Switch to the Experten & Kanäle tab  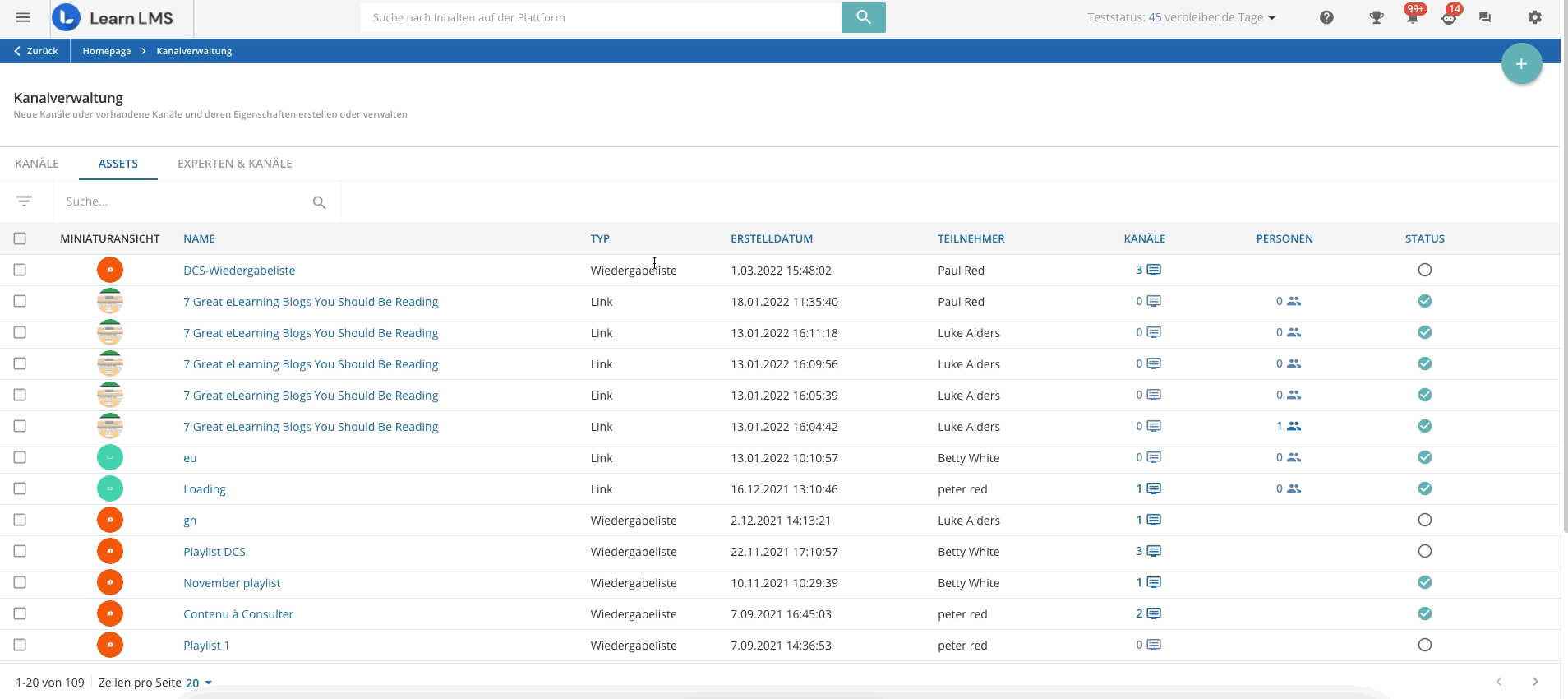pos(235,164)
